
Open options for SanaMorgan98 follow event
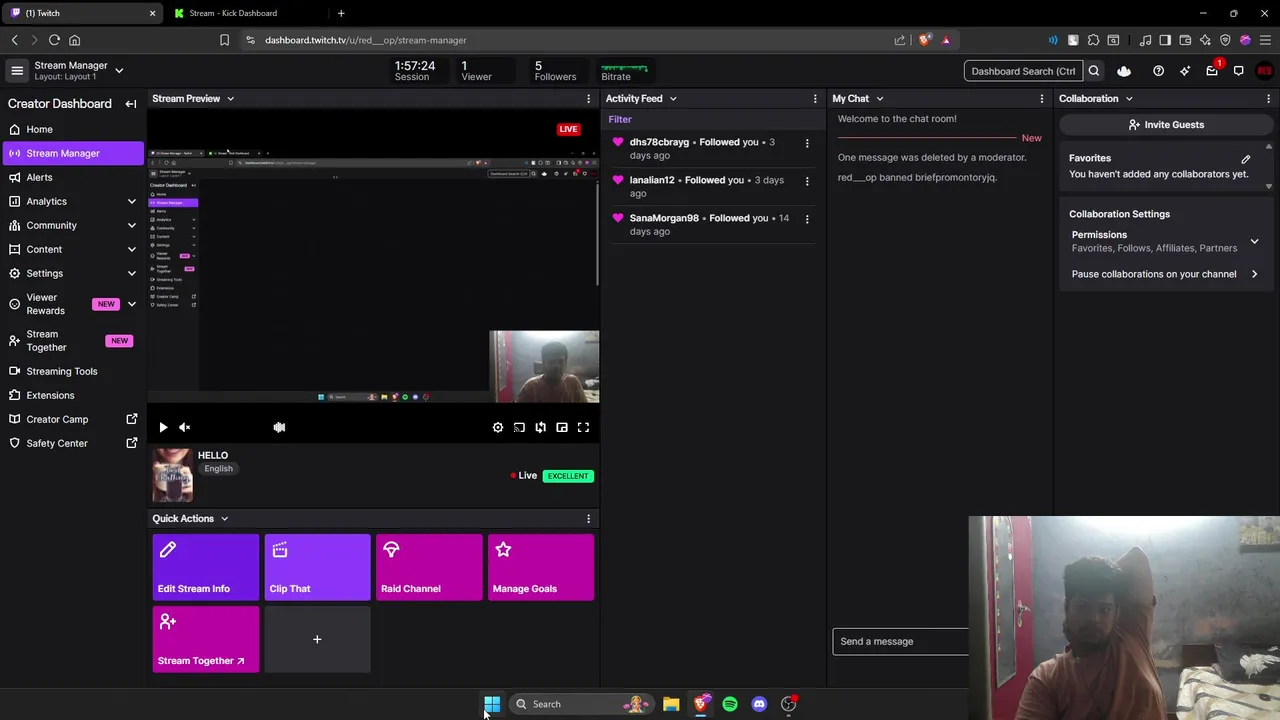(807, 219)
